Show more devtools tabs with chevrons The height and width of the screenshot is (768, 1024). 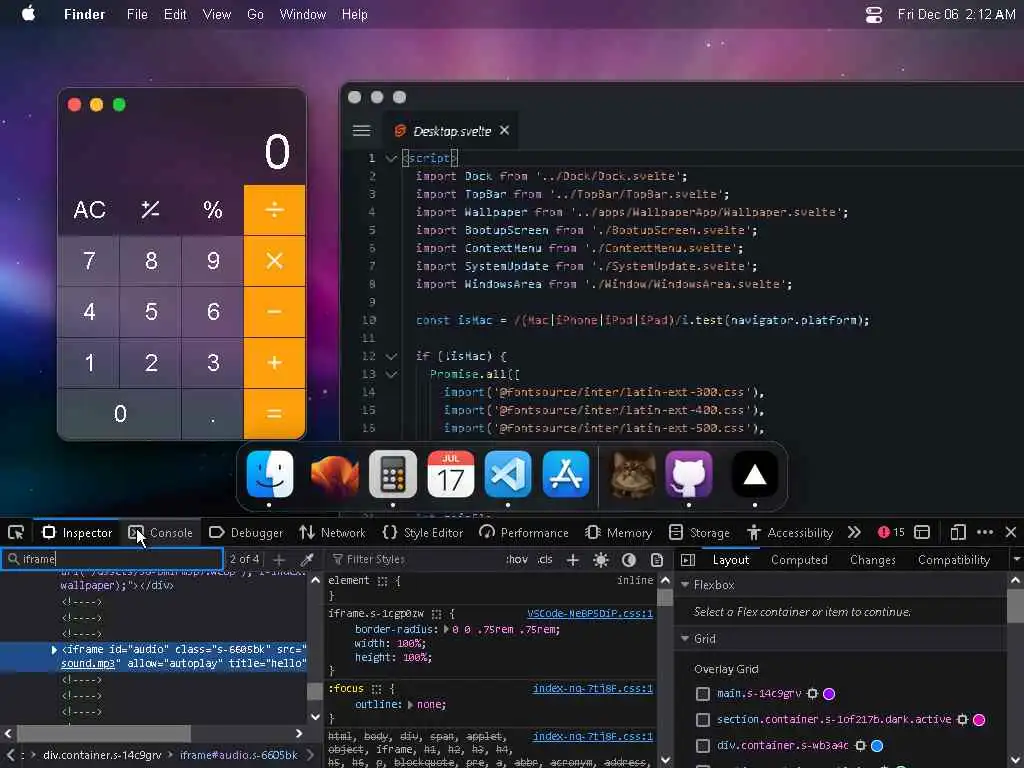[x=854, y=532]
